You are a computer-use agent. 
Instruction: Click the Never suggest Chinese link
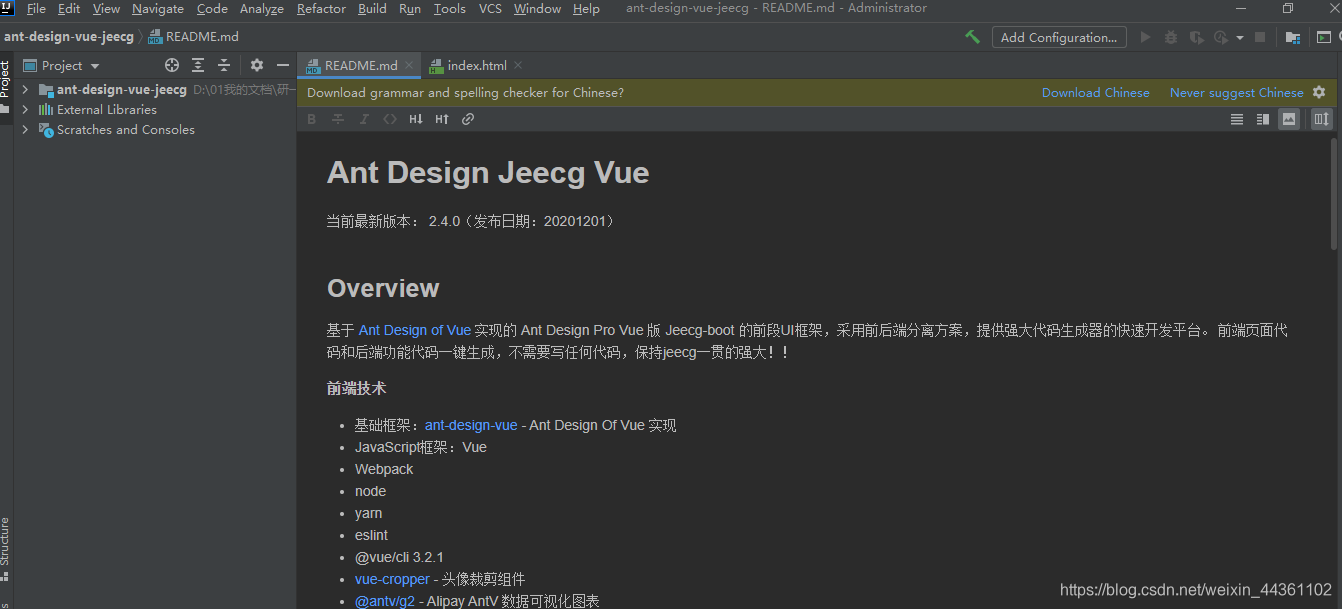(1237, 92)
